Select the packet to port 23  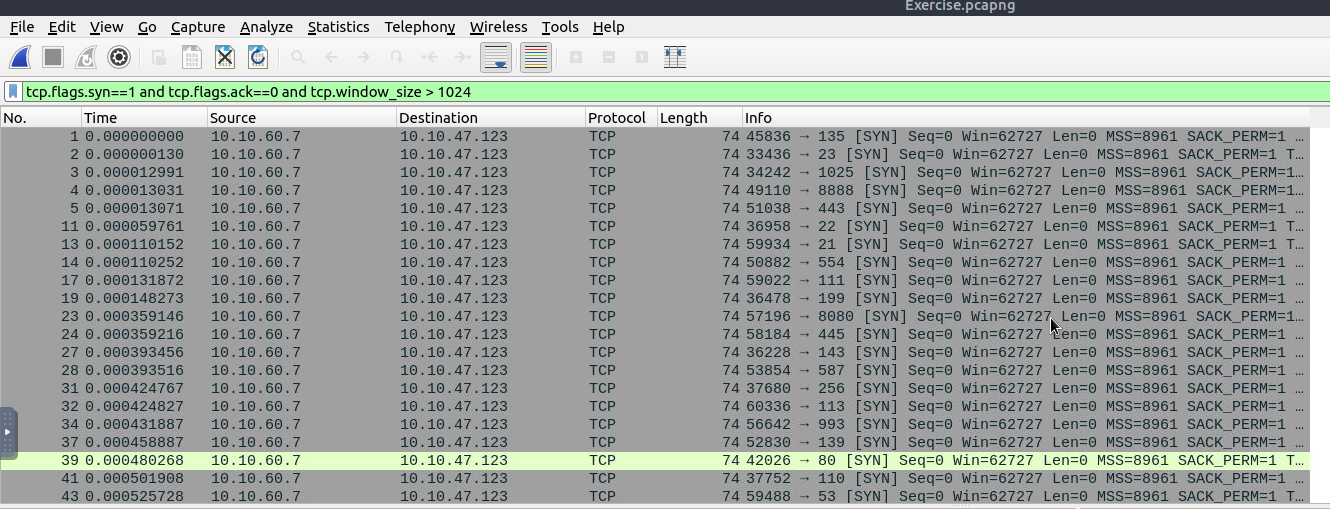click(653, 155)
